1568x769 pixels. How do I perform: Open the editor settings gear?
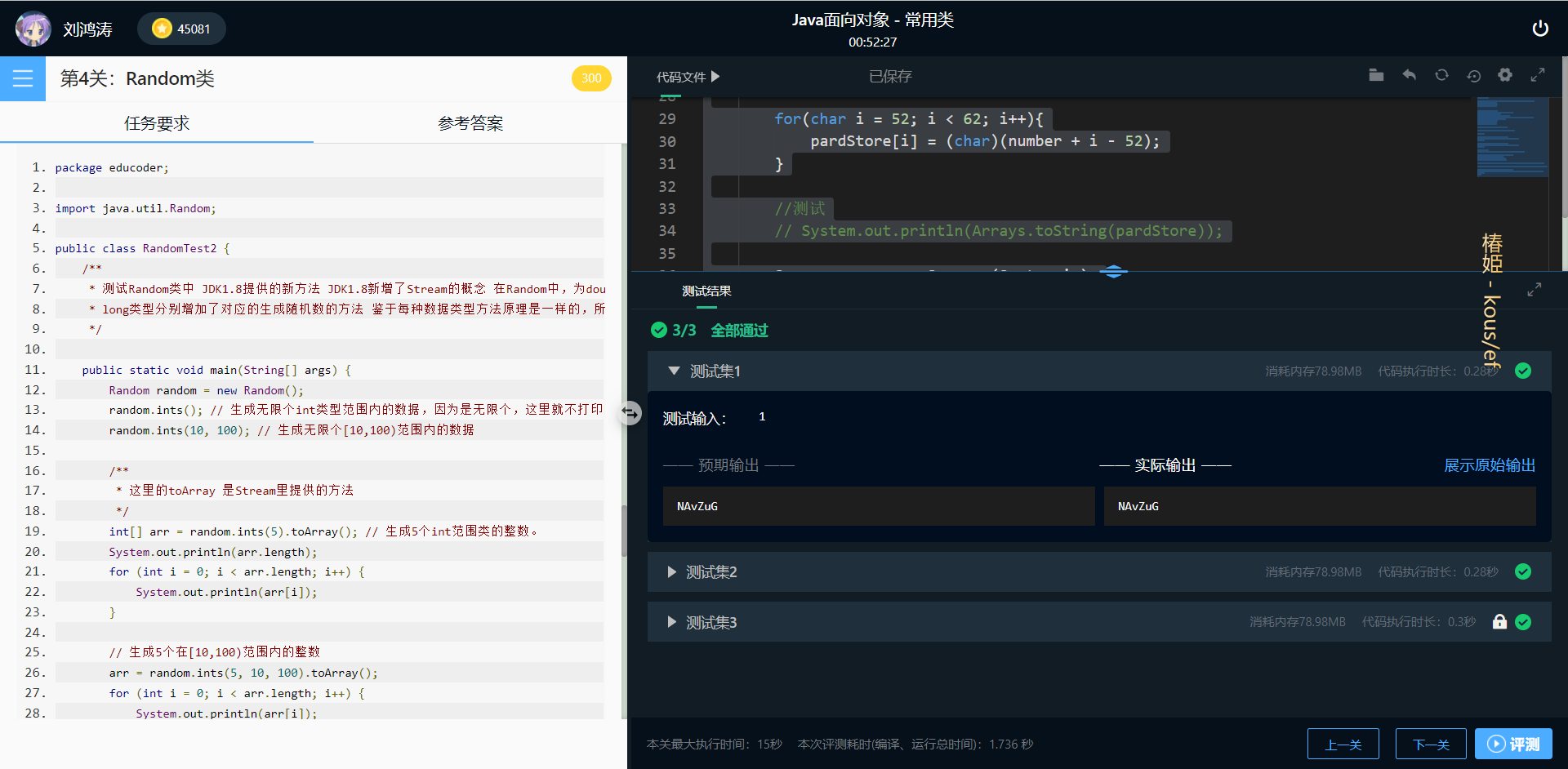tap(1505, 74)
